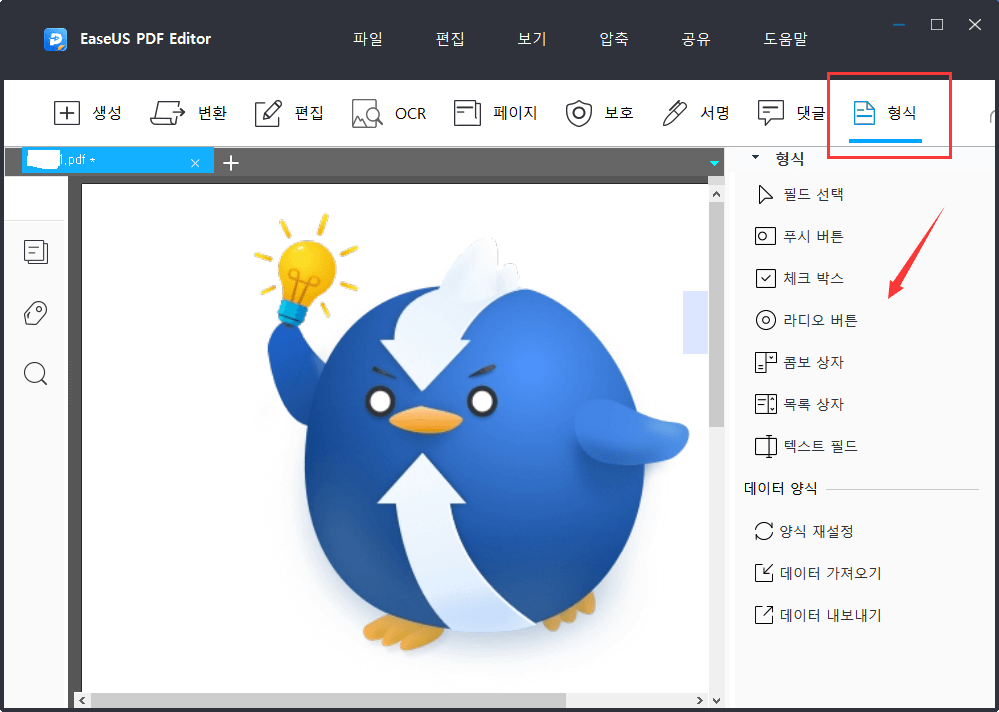
Task: Collapse the 형식 panel section
Action: tap(757, 157)
